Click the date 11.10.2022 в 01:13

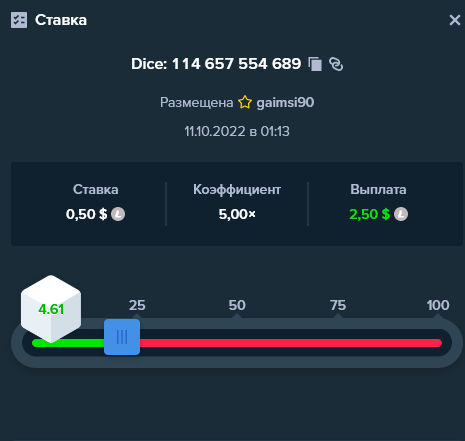pyautogui.click(x=237, y=131)
